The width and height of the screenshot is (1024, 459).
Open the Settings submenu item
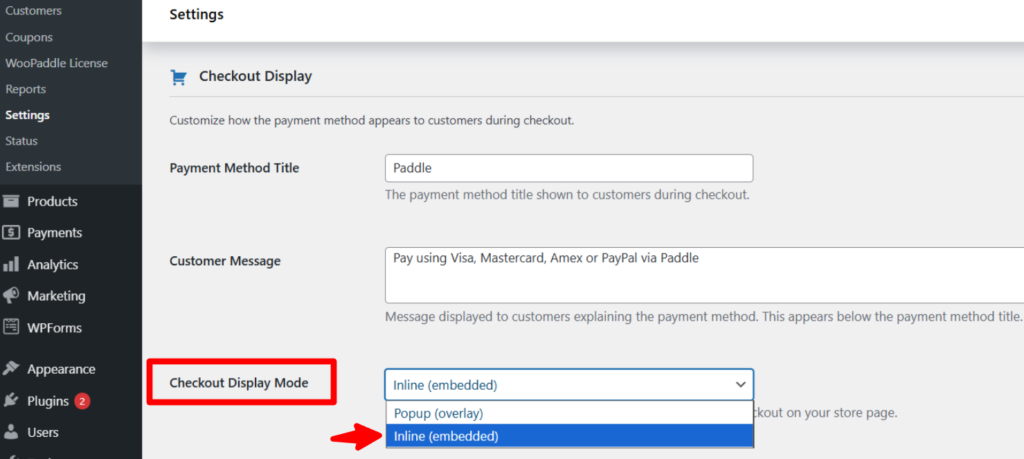pyautogui.click(x=27, y=115)
